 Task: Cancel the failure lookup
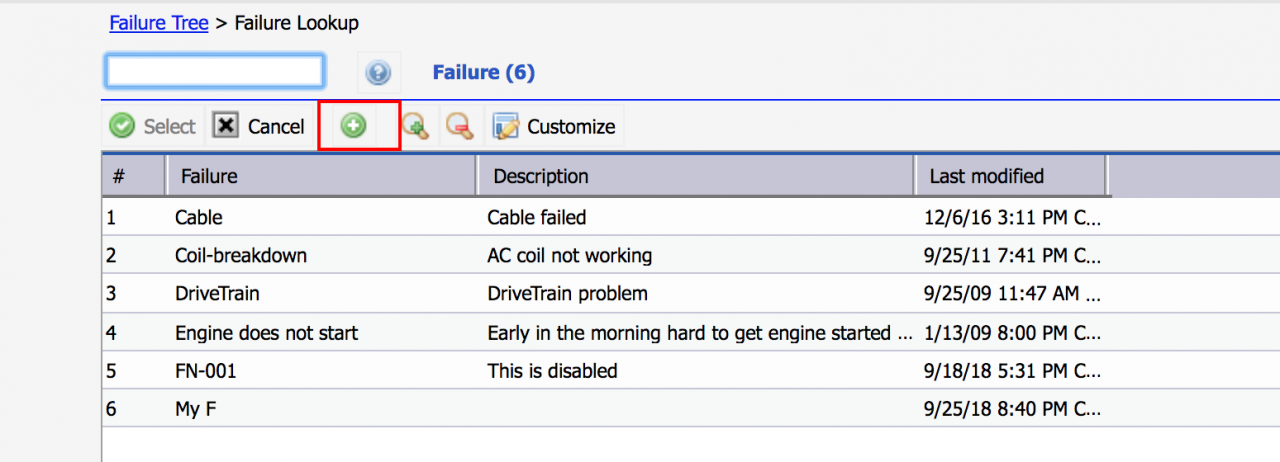point(260,126)
